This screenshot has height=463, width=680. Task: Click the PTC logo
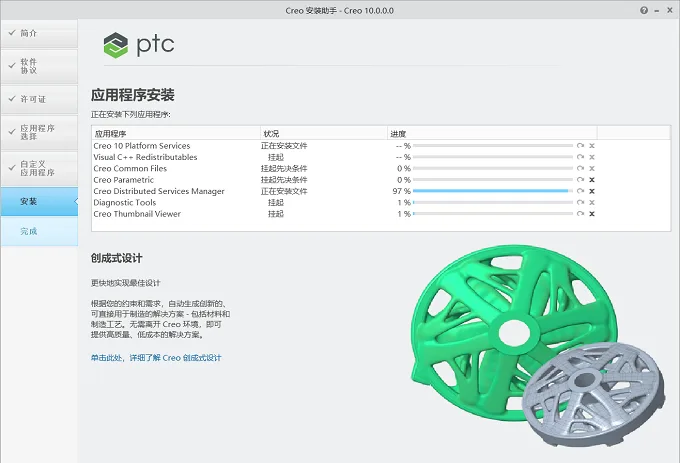pos(139,45)
